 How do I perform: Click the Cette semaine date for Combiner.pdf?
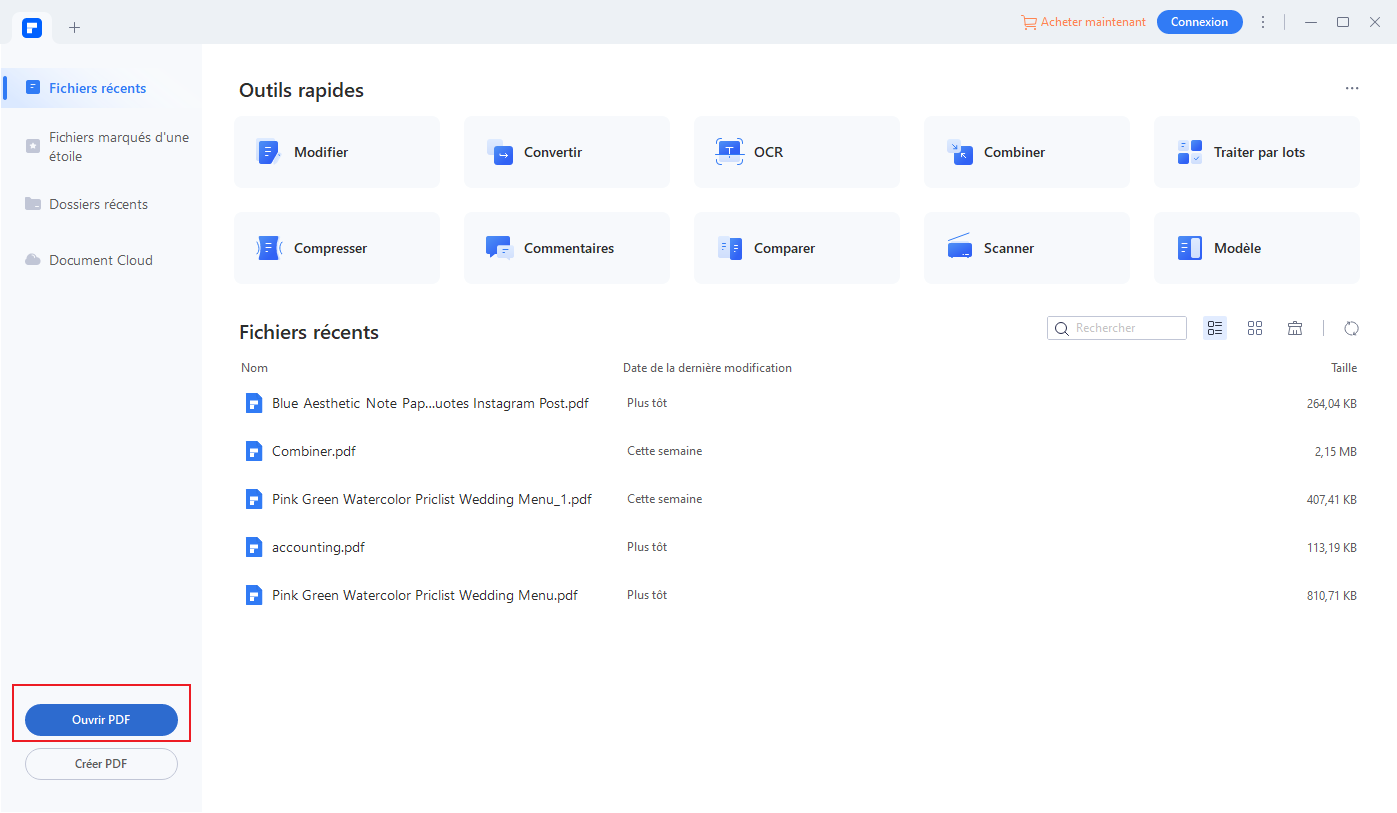click(x=664, y=451)
